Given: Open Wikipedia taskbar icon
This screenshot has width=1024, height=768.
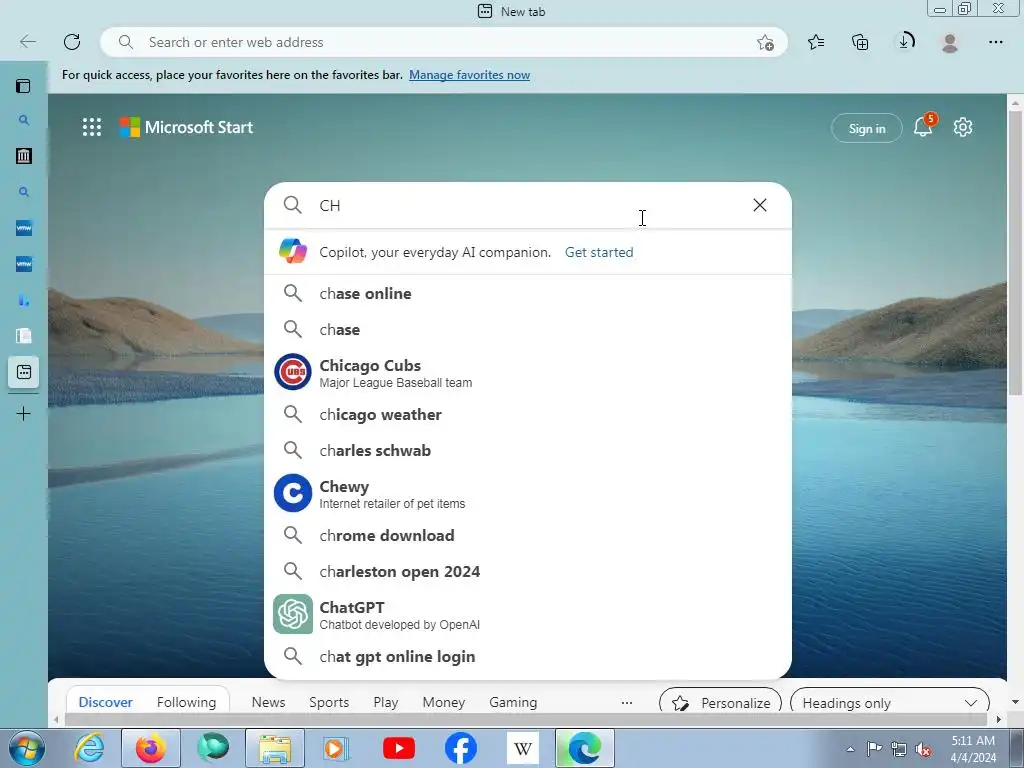Looking at the screenshot, I should pyautogui.click(x=522, y=748).
